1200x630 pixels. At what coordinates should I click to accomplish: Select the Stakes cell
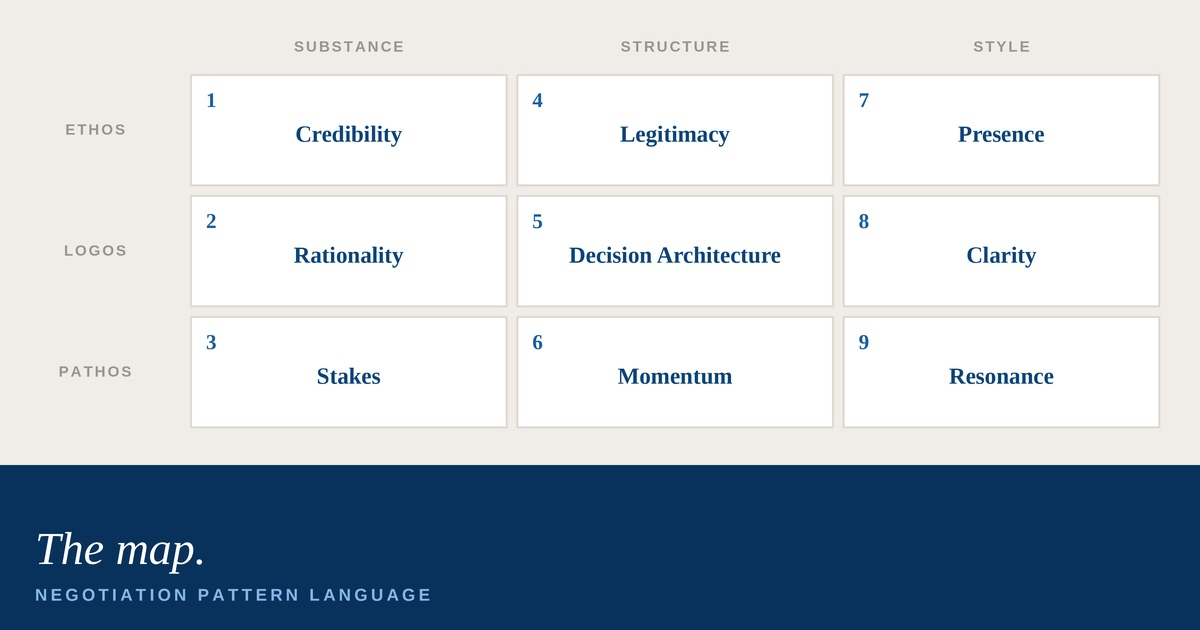(x=349, y=372)
